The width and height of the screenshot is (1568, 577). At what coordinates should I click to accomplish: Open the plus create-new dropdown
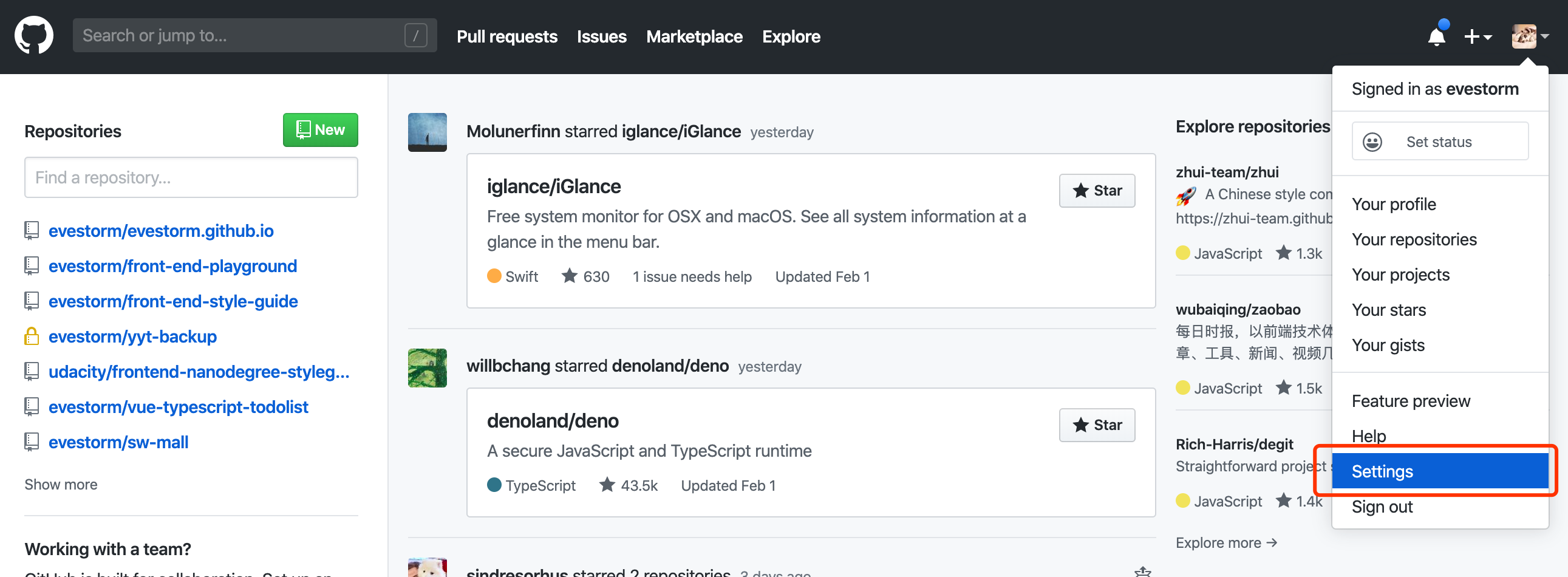coord(1478,36)
